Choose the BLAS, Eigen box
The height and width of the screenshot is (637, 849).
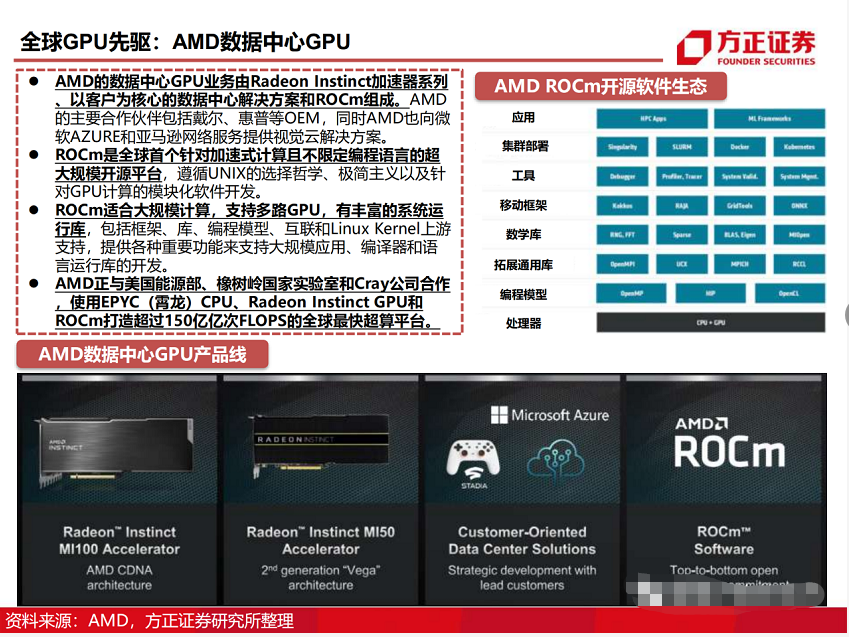pyautogui.click(x=740, y=235)
